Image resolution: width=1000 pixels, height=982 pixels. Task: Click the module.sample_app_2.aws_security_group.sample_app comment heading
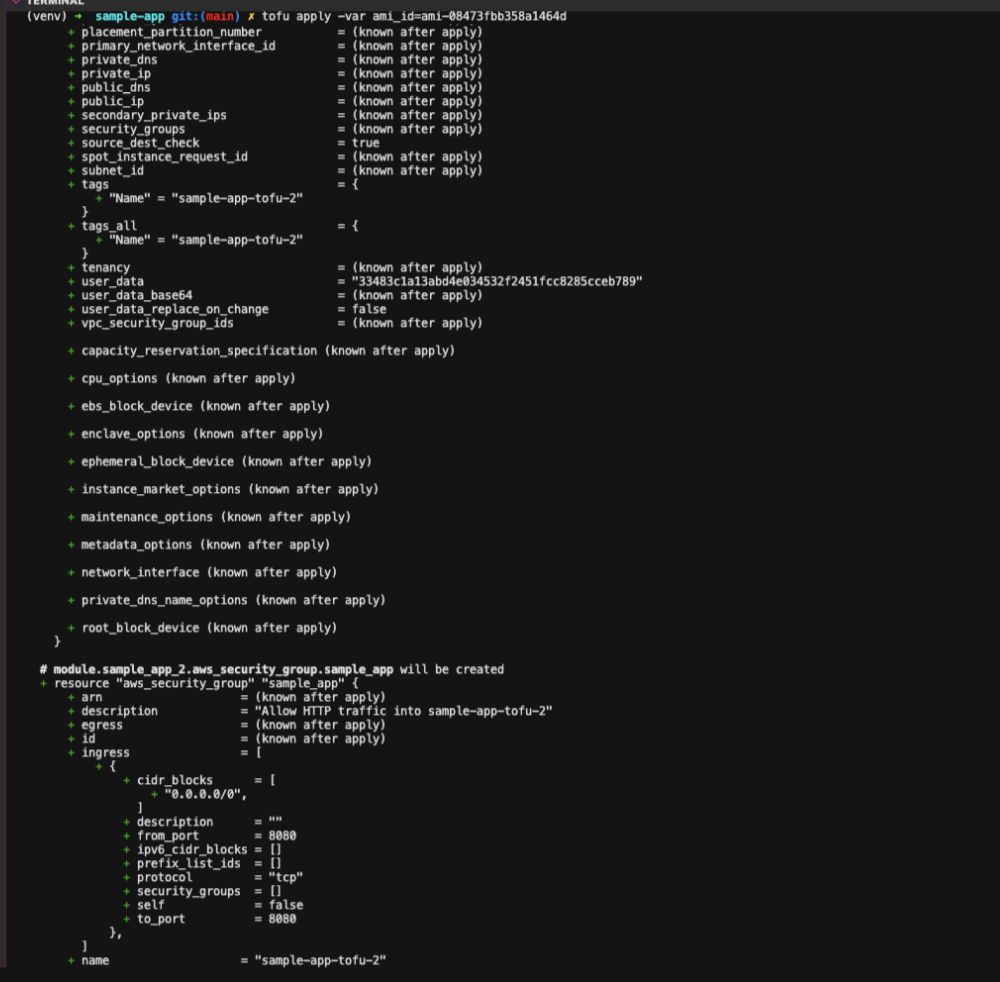pos(226,669)
